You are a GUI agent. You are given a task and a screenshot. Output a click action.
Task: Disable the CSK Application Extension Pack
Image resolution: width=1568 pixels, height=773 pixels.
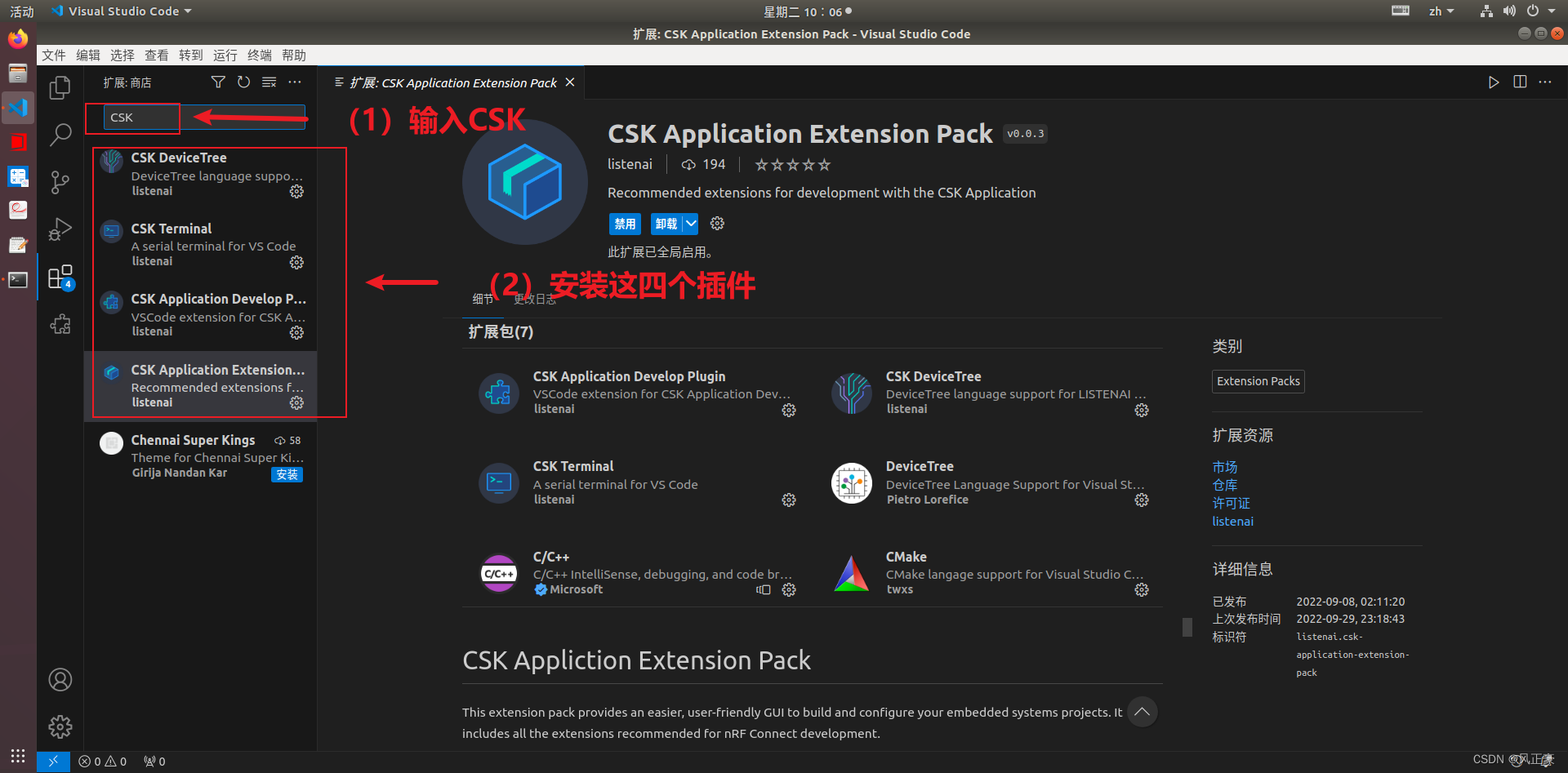[x=625, y=223]
